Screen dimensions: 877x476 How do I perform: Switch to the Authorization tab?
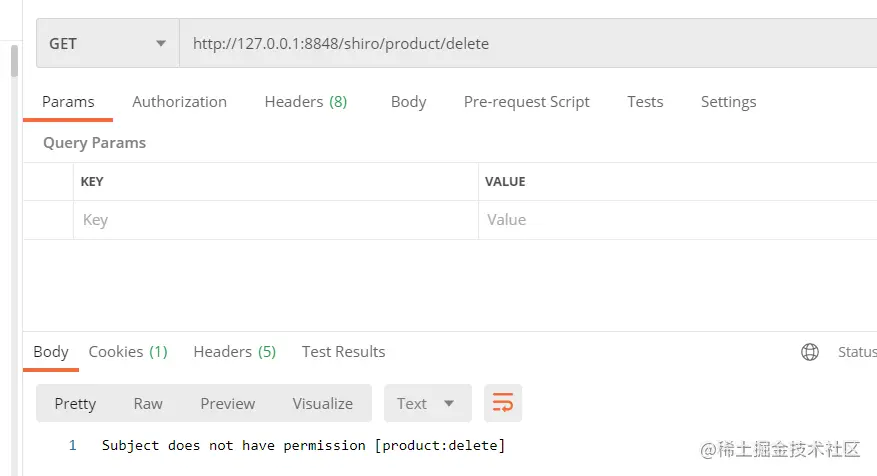click(180, 102)
